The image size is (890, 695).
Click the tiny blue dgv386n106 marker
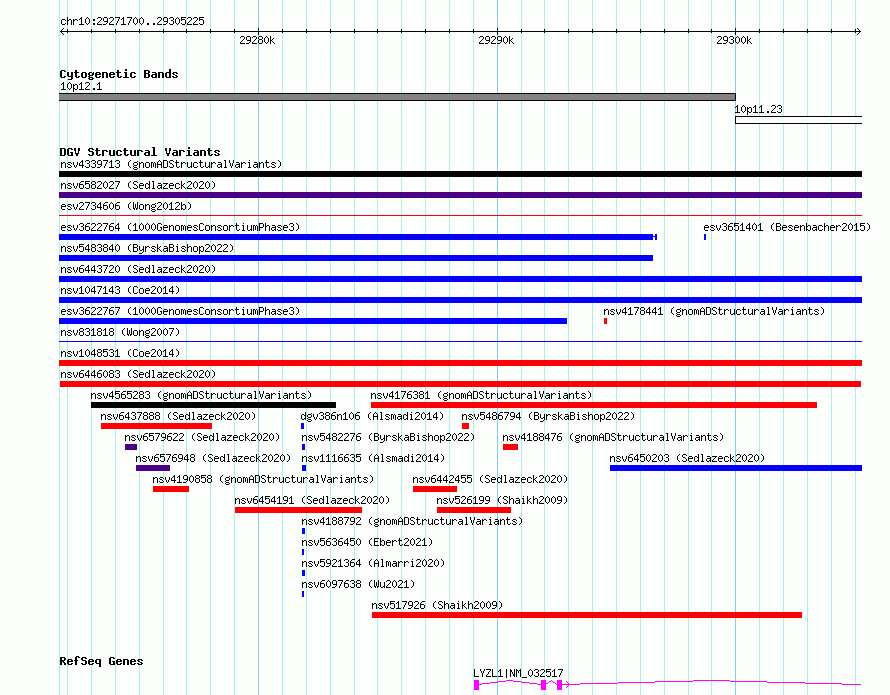pyautogui.click(x=303, y=426)
